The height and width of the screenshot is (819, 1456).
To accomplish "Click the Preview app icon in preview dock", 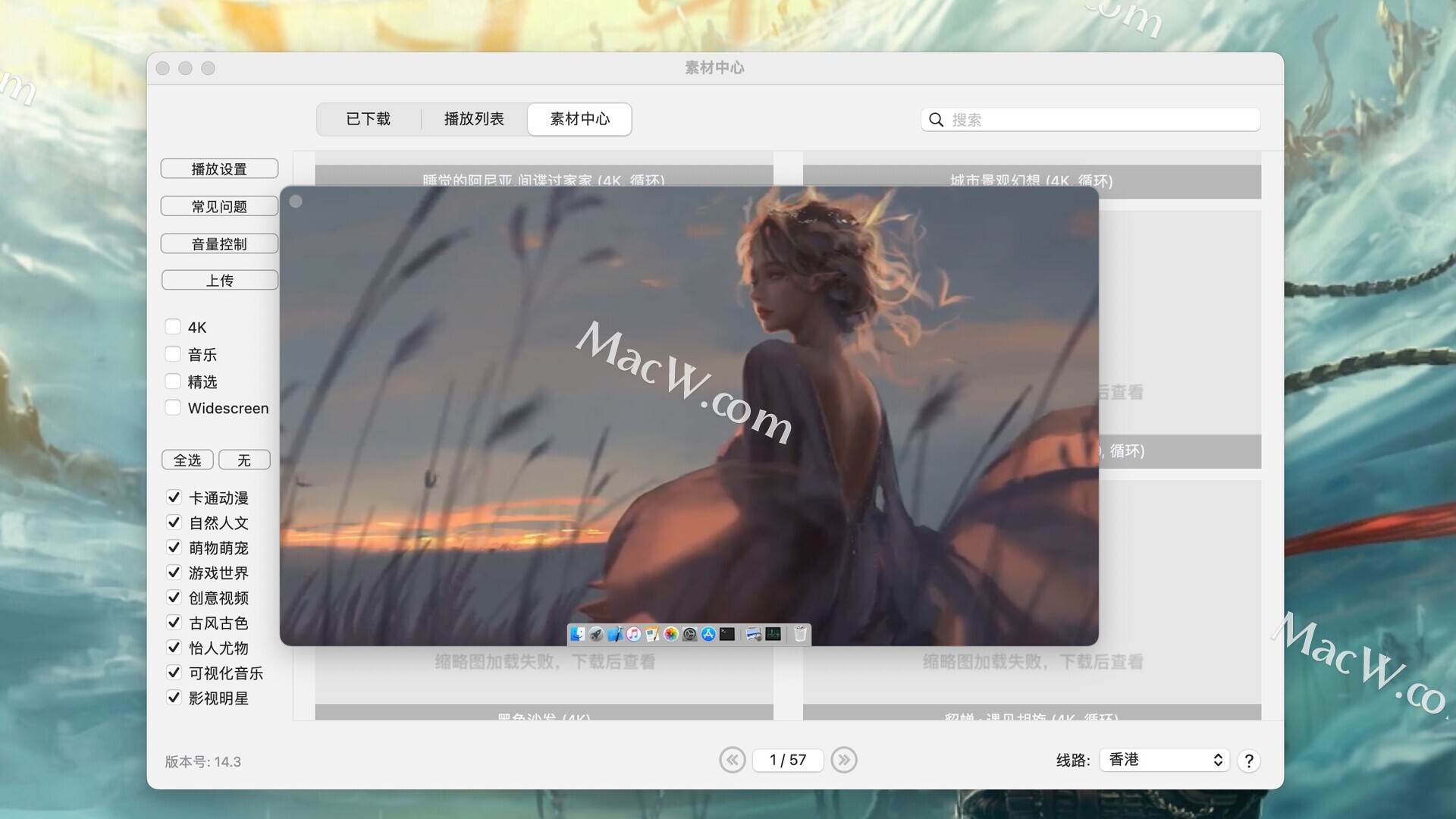I will pyautogui.click(x=754, y=634).
